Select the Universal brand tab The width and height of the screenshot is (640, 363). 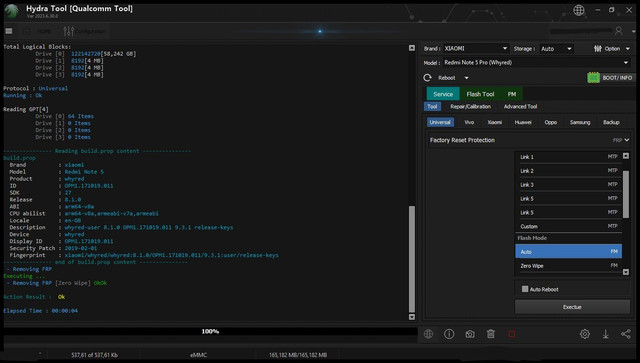tap(440, 122)
